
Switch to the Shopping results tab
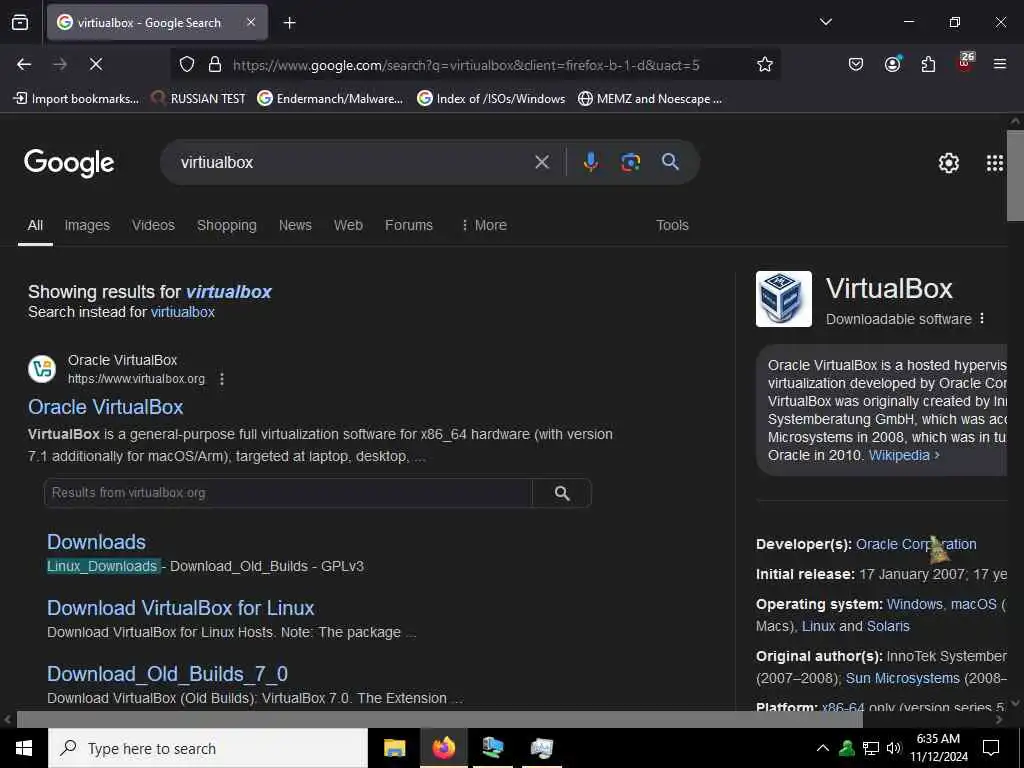227,225
